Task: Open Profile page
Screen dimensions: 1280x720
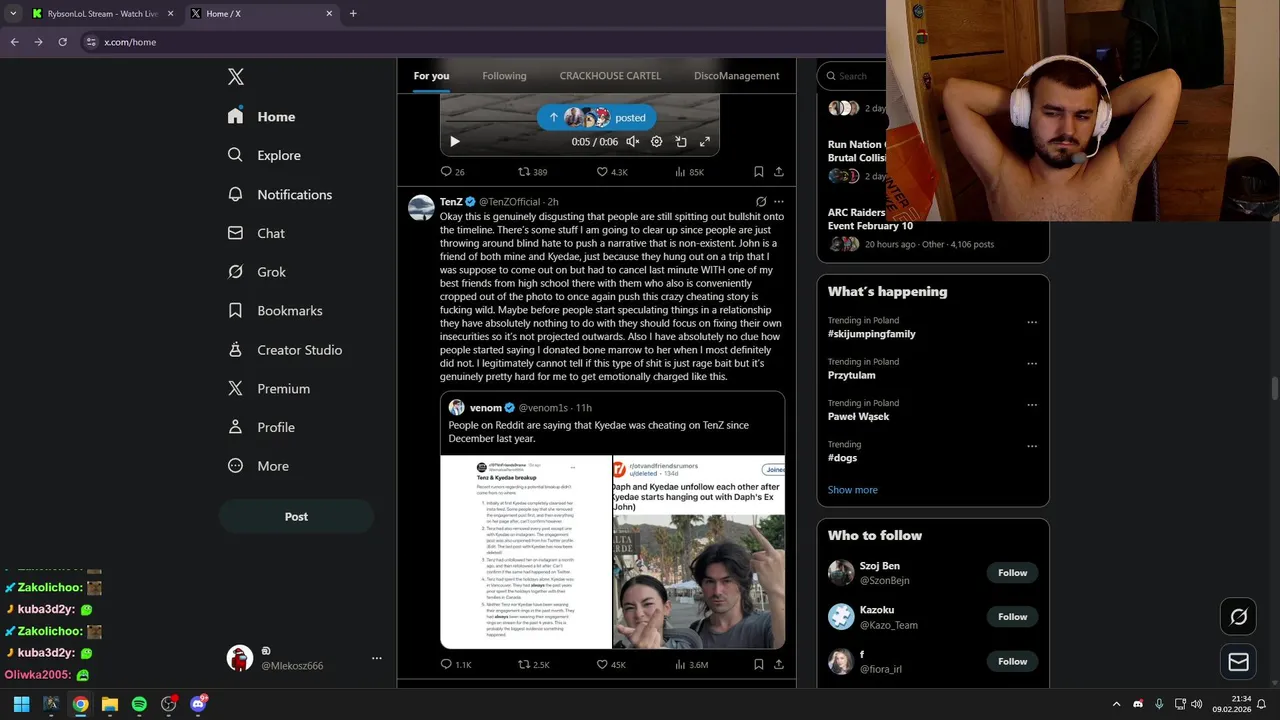Action: (260, 427)
